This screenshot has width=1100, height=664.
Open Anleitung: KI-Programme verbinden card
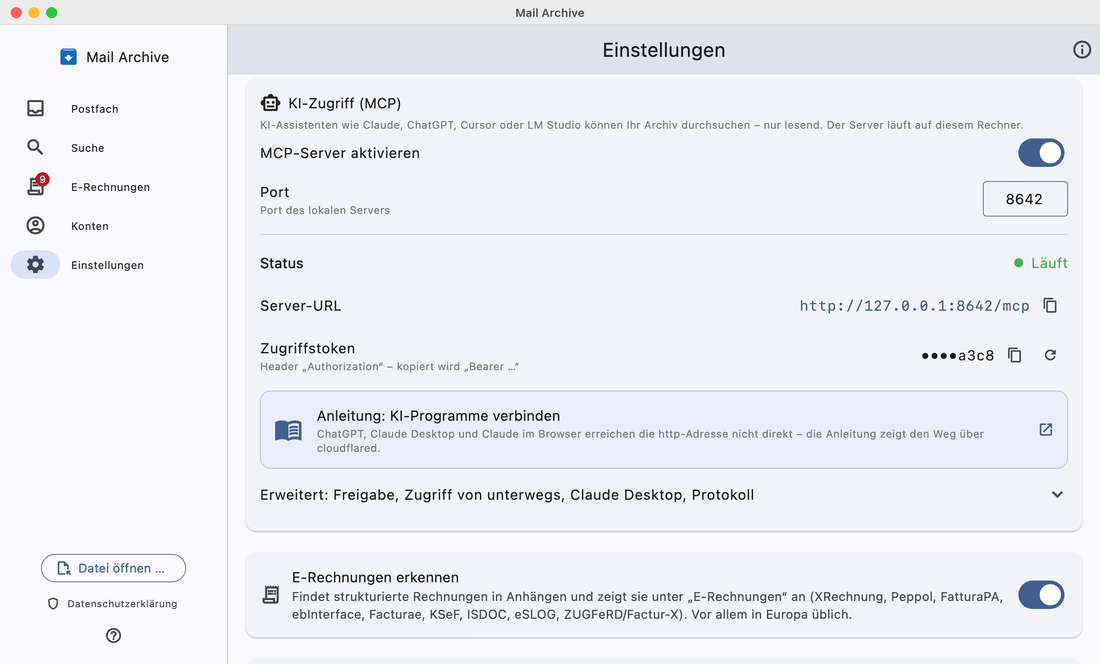point(664,430)
